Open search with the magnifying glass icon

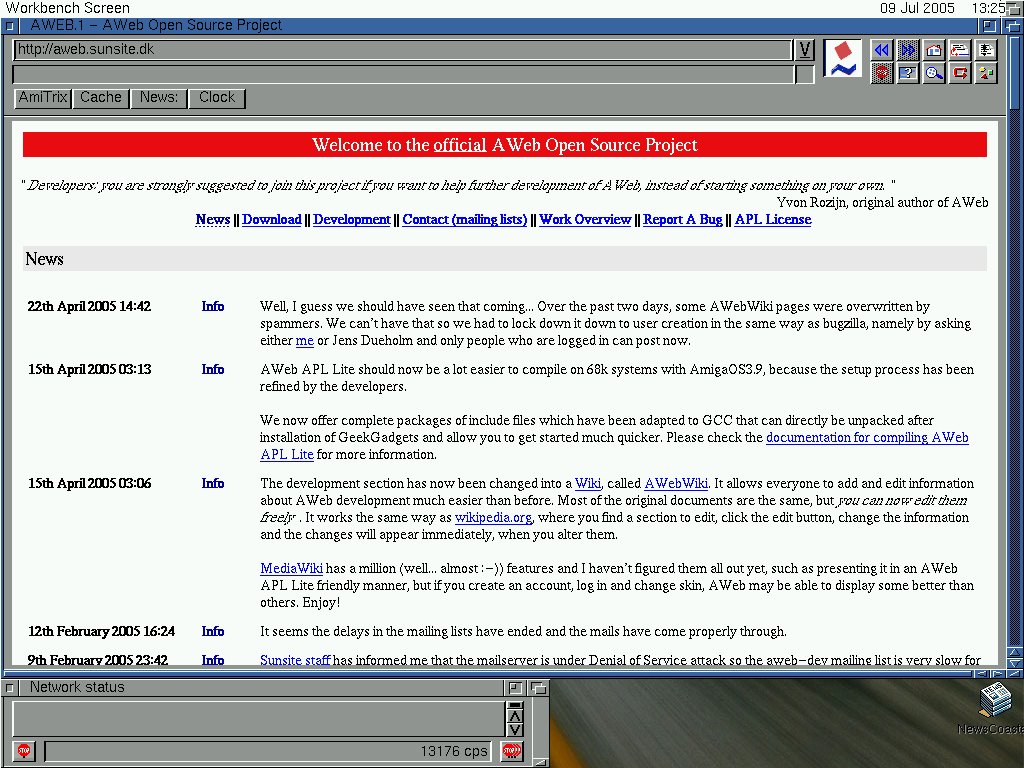[x=934, y=72]
